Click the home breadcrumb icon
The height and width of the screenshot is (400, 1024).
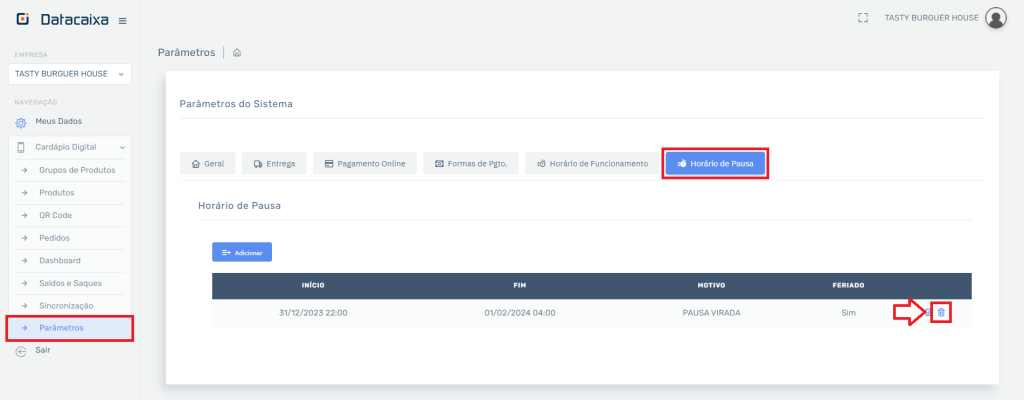(x=237, y=53)
